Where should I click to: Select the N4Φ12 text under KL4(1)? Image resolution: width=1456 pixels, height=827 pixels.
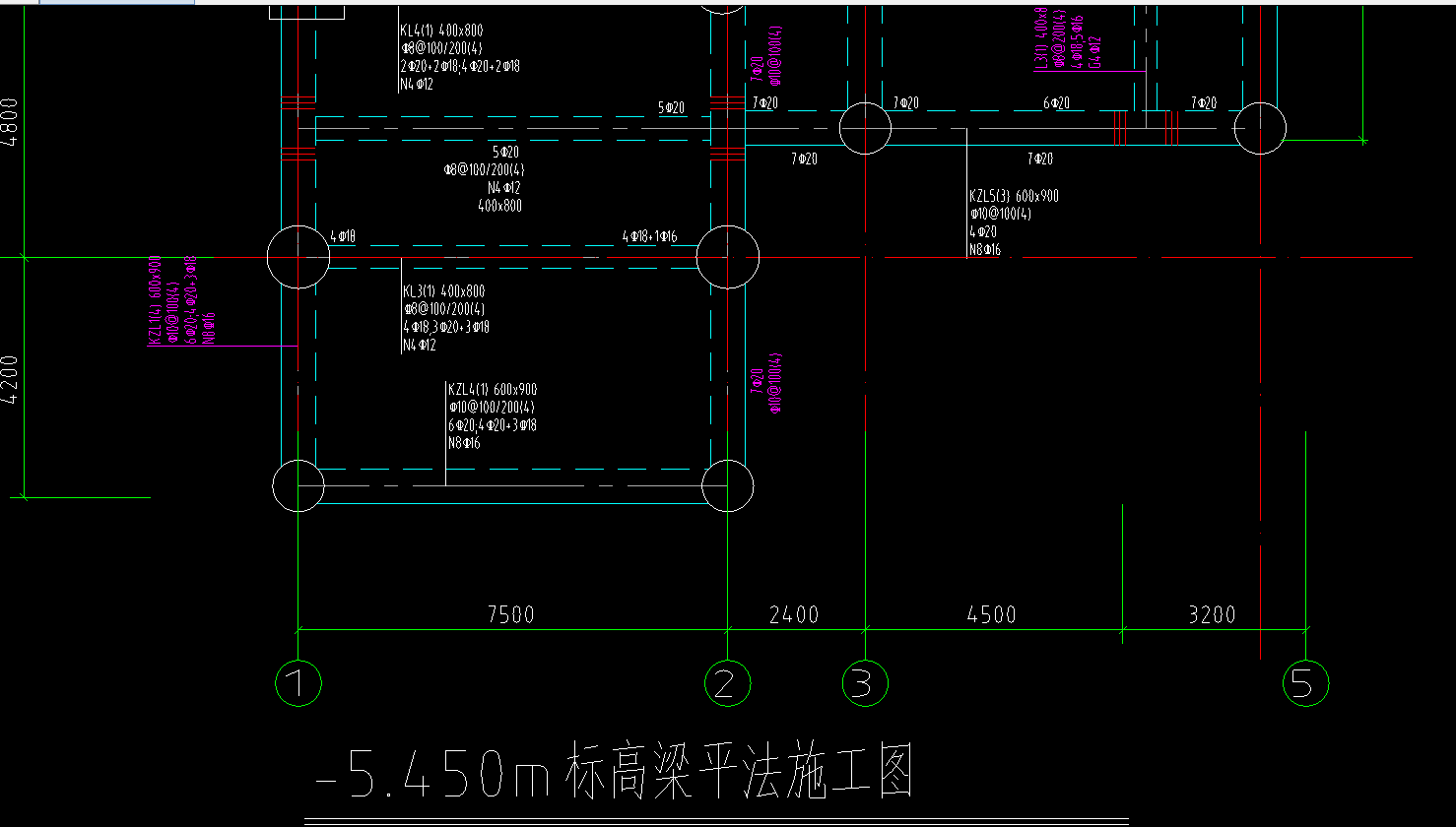point(418,85)
